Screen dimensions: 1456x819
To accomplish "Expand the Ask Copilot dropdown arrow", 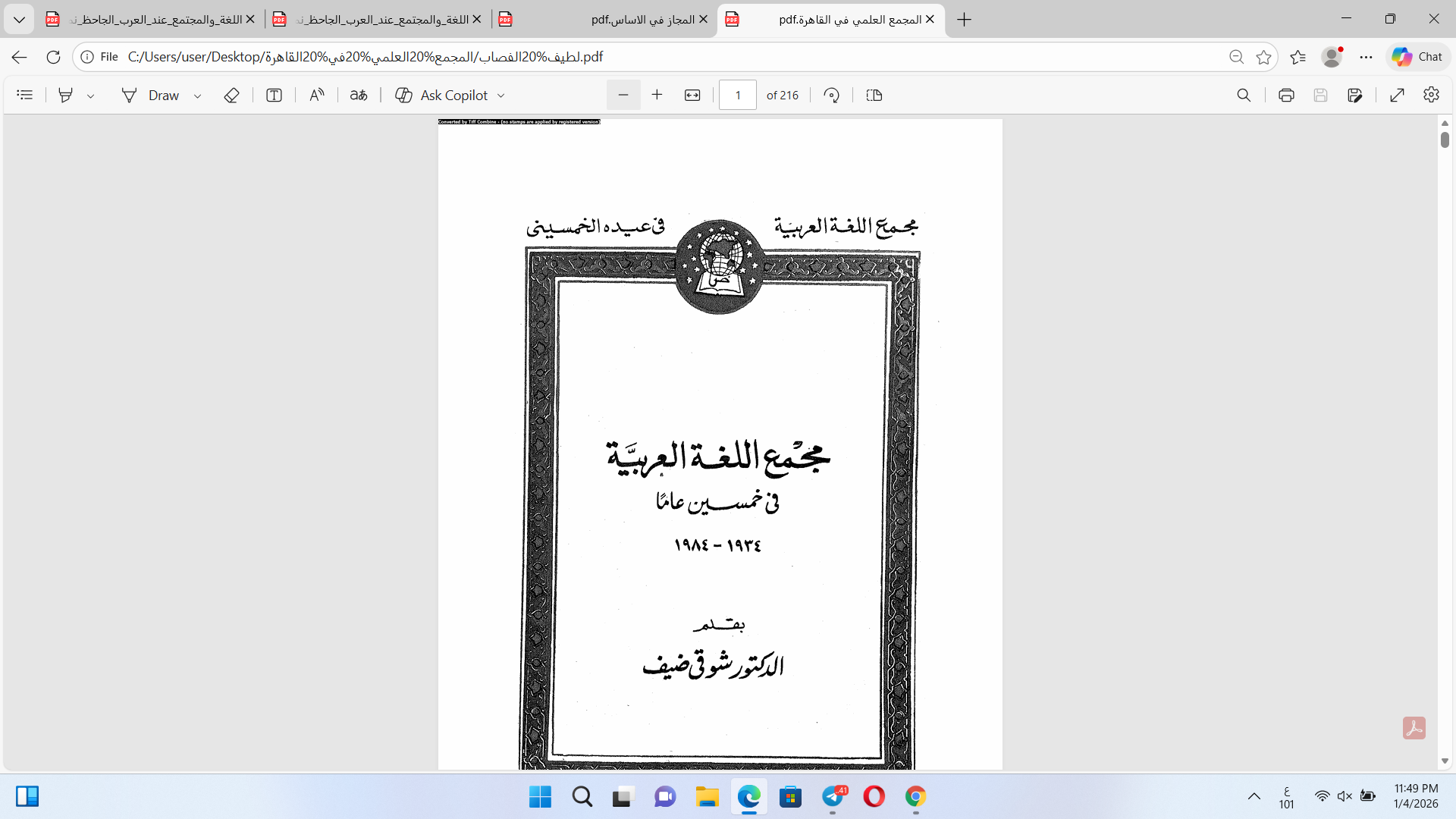I will pos(501,96).
